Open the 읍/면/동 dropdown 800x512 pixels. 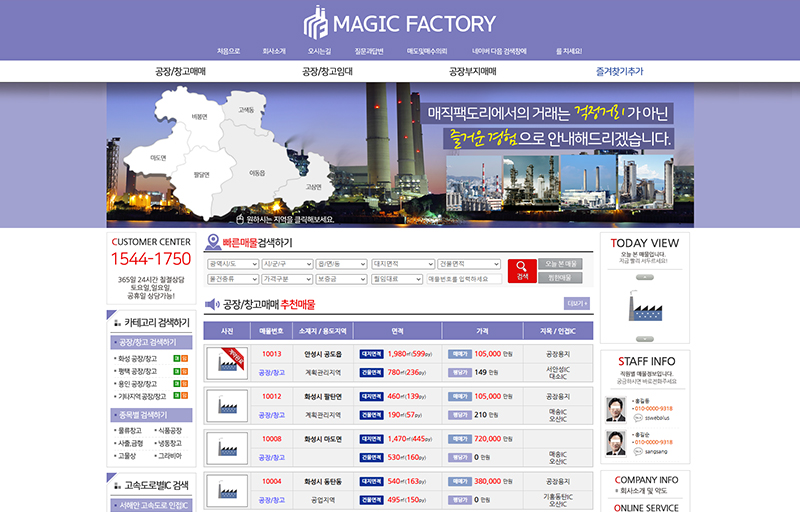pyautogui.click(x=341, y=264)
